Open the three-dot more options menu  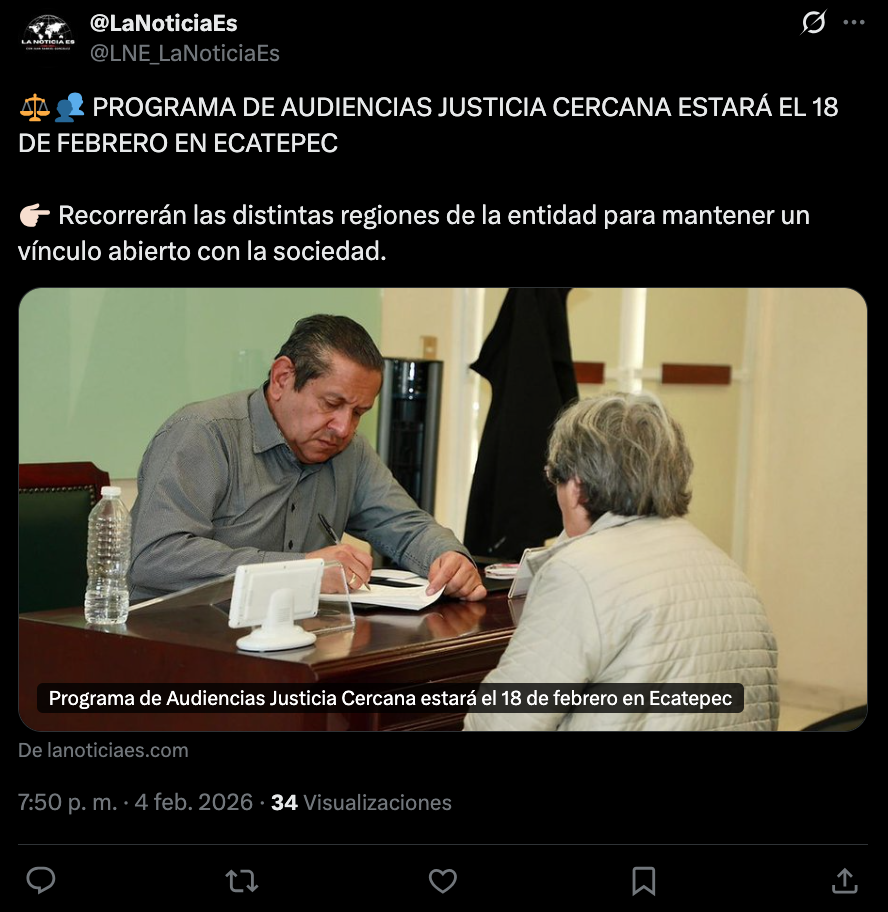pos(854,23)
